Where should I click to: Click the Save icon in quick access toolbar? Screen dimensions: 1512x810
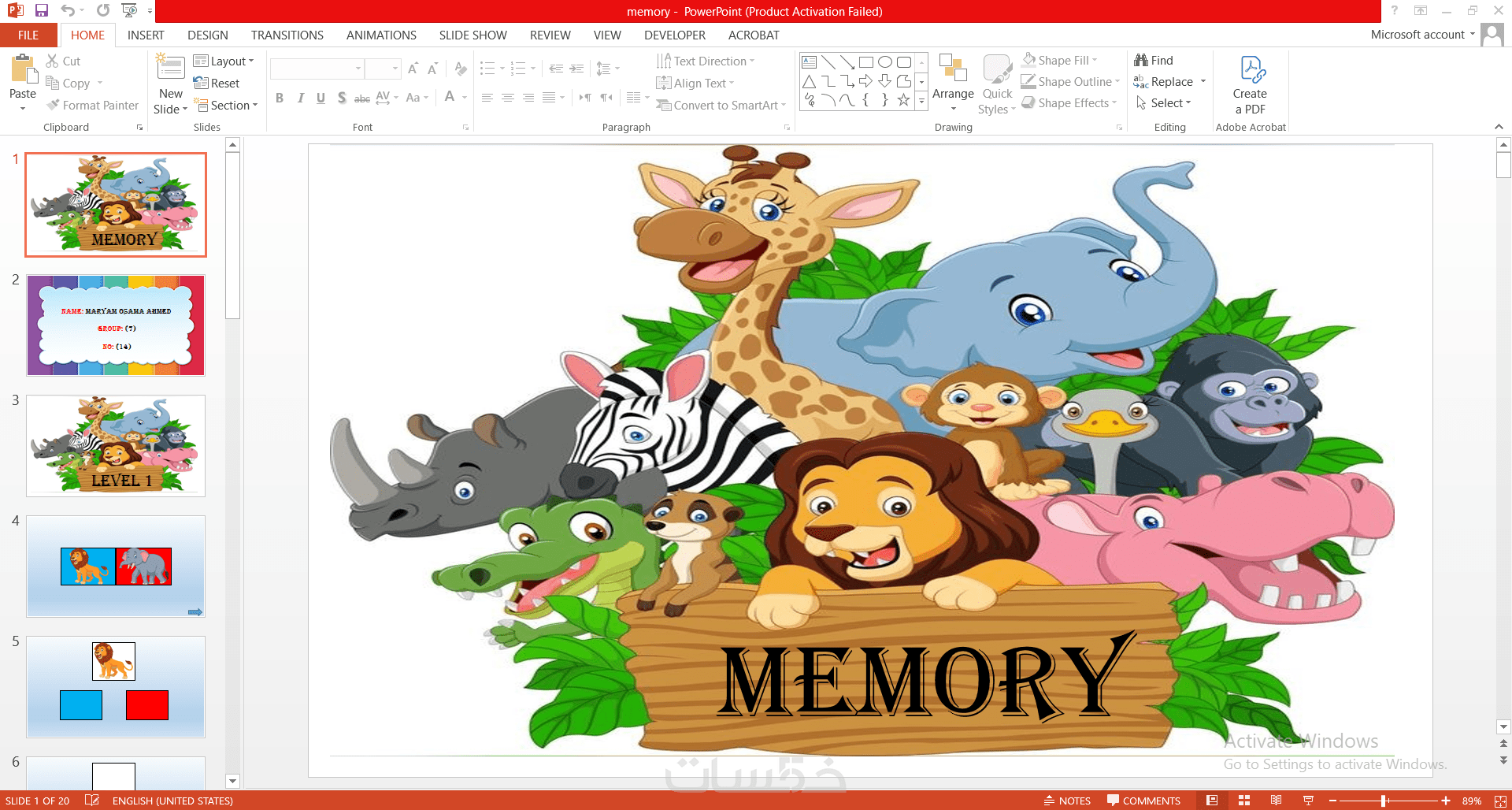tap(42, 11)
